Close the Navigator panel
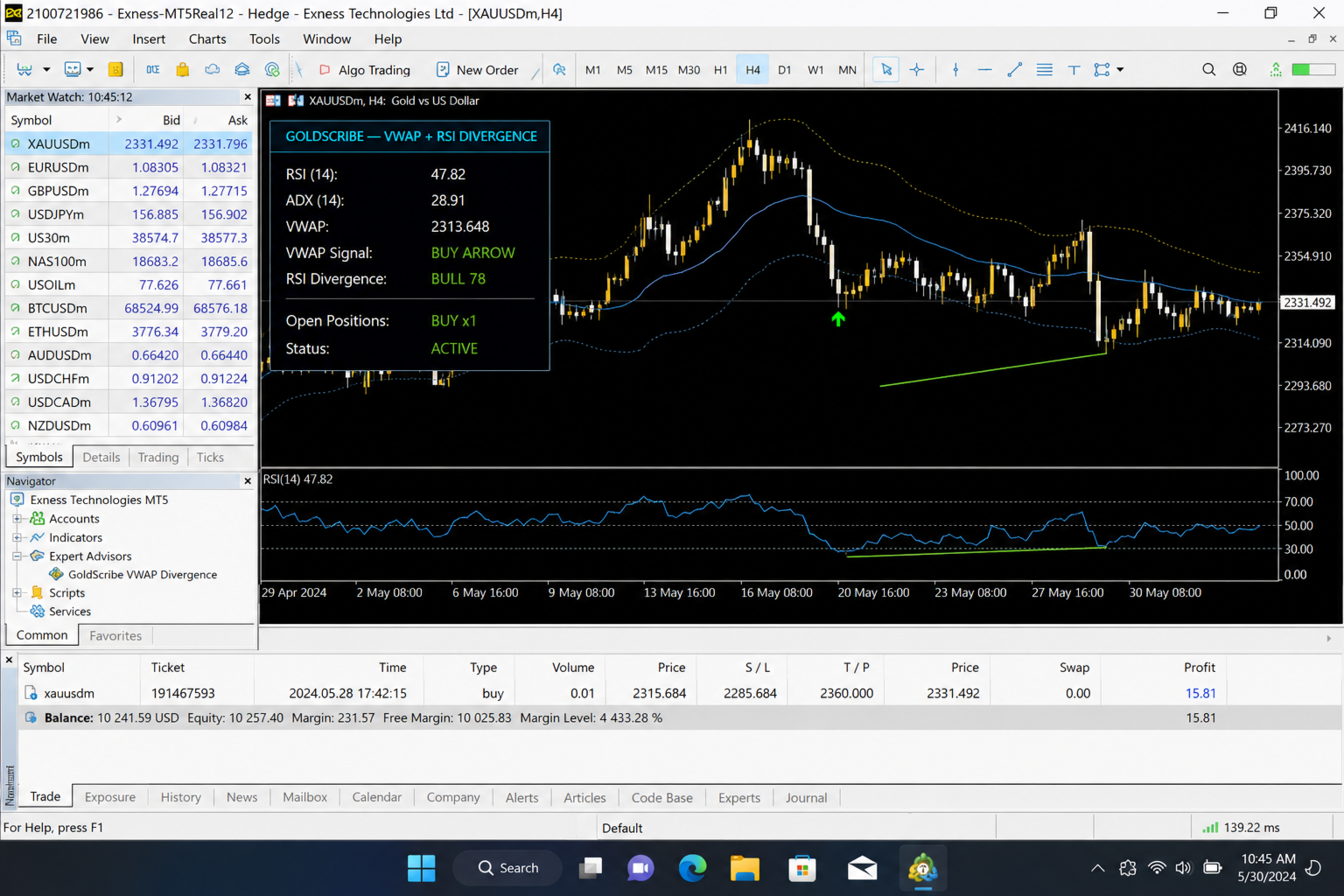The image size is (1344, 896). pos(248,481)
